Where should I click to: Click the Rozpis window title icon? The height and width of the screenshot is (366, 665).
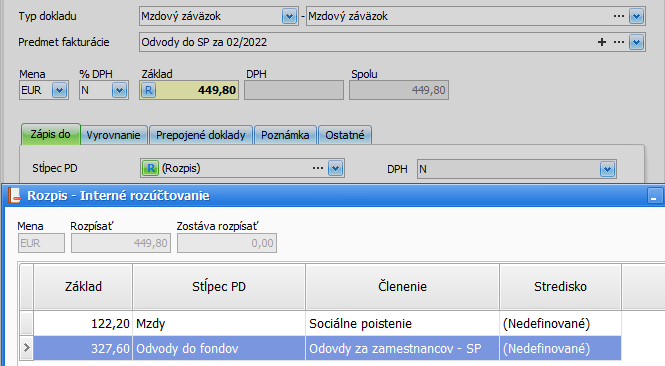[14, 196]
